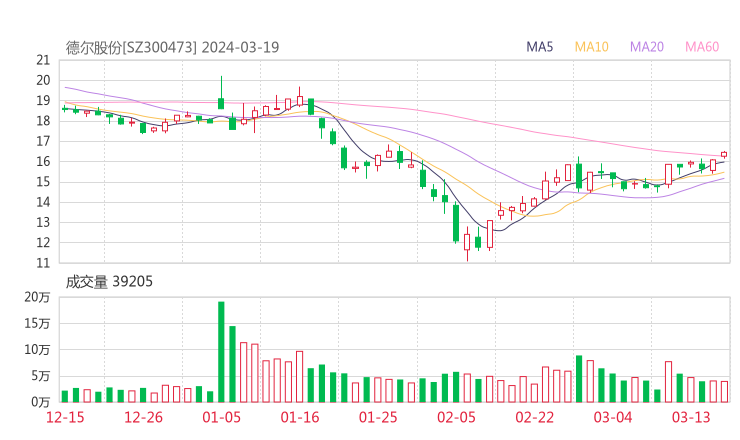740x440 pixels.
Task: Click the 03-13 date label
Action: 691,417
